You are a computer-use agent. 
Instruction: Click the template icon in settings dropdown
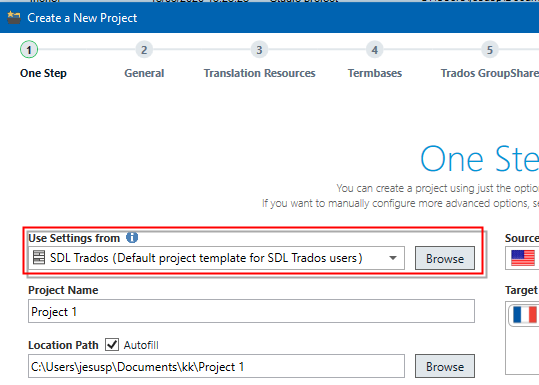point(39,257)
